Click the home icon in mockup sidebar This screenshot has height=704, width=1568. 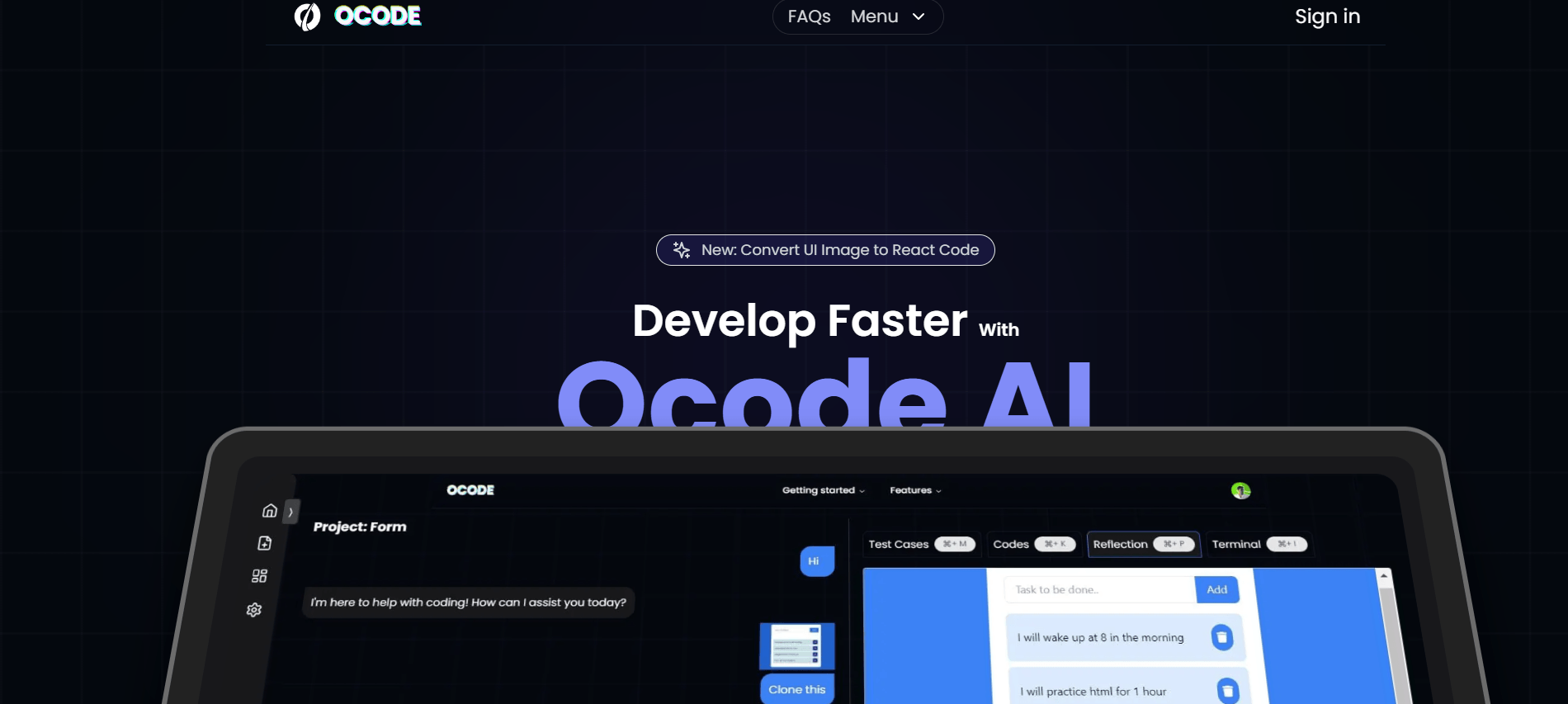click(x=269, y=511)
